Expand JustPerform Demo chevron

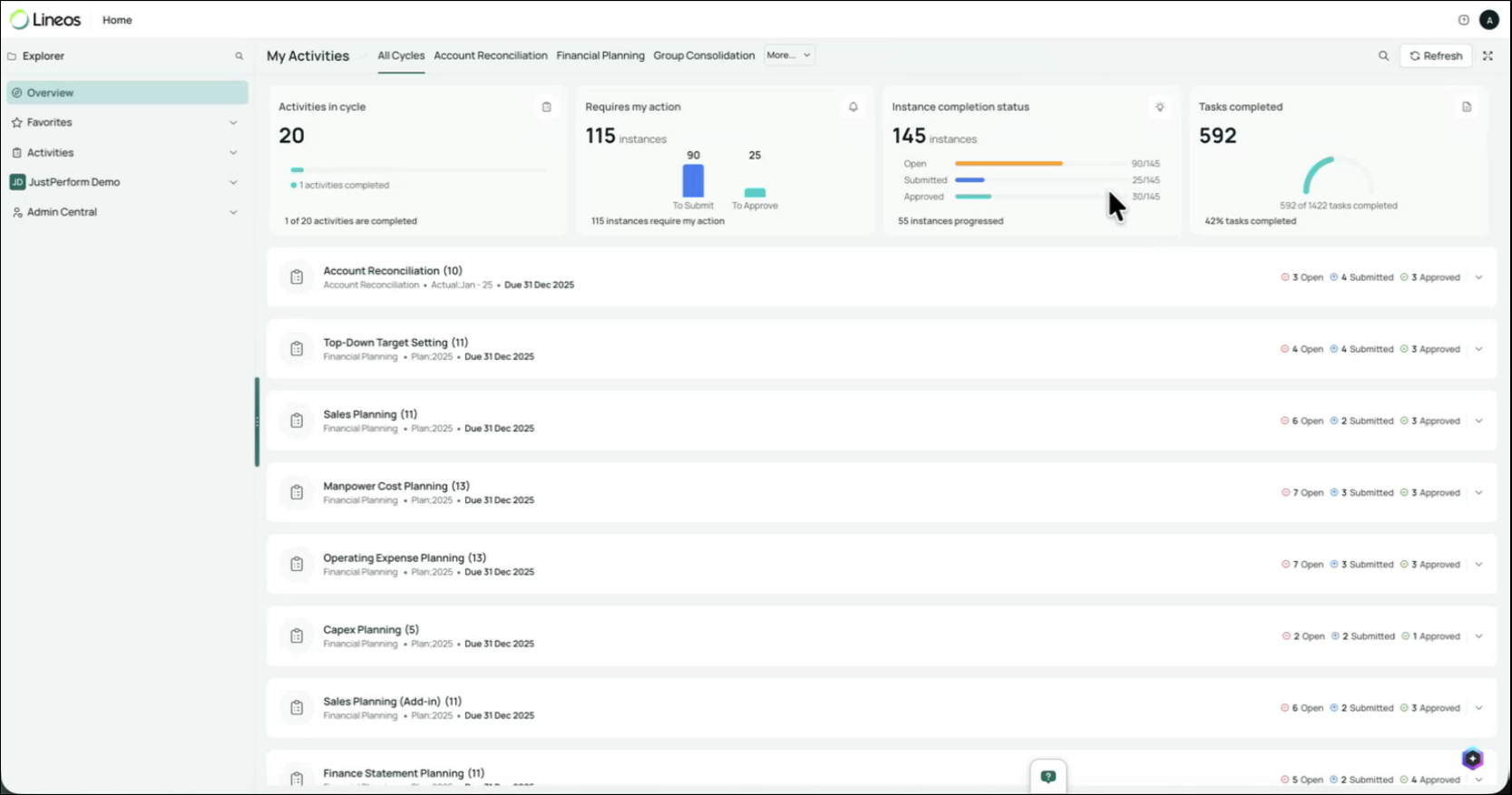coord(233,182)
